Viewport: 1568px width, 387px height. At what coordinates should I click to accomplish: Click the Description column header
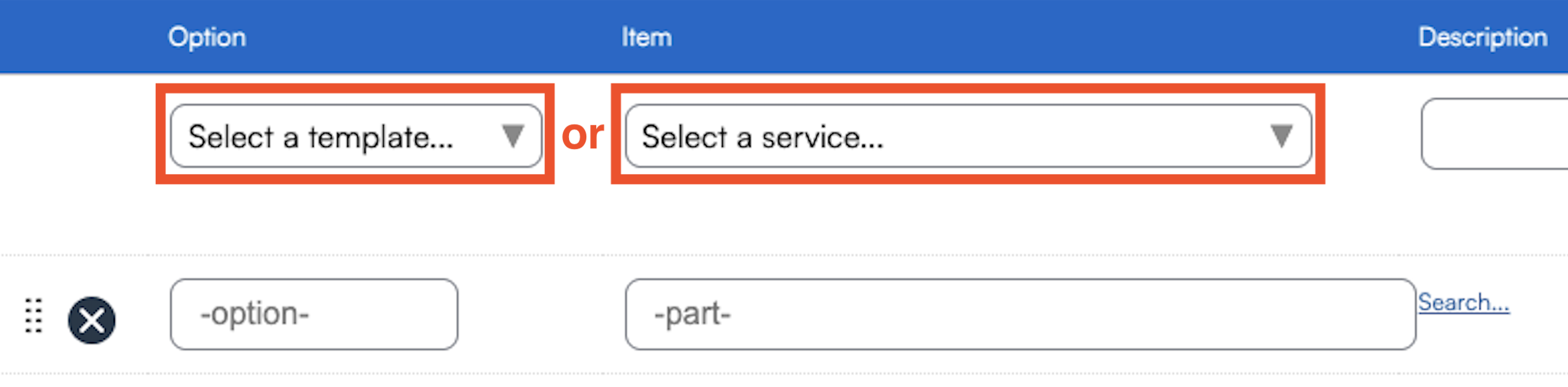click(1482, 37)
